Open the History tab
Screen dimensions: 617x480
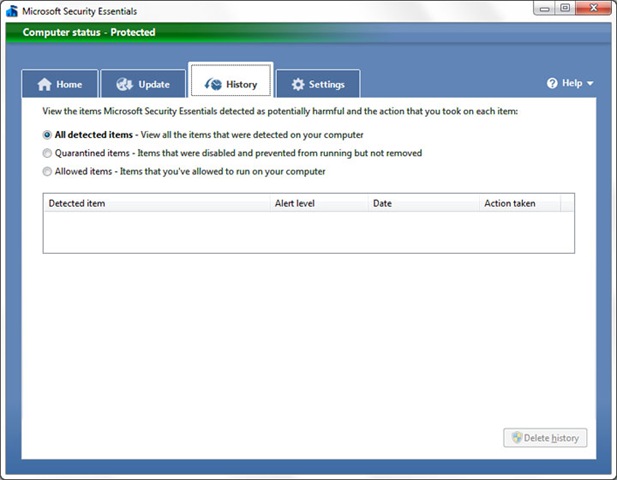(231, 80)
